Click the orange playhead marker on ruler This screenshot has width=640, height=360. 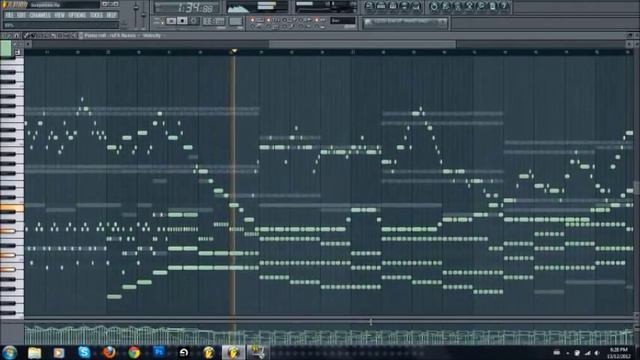click(x=234, y=51)
